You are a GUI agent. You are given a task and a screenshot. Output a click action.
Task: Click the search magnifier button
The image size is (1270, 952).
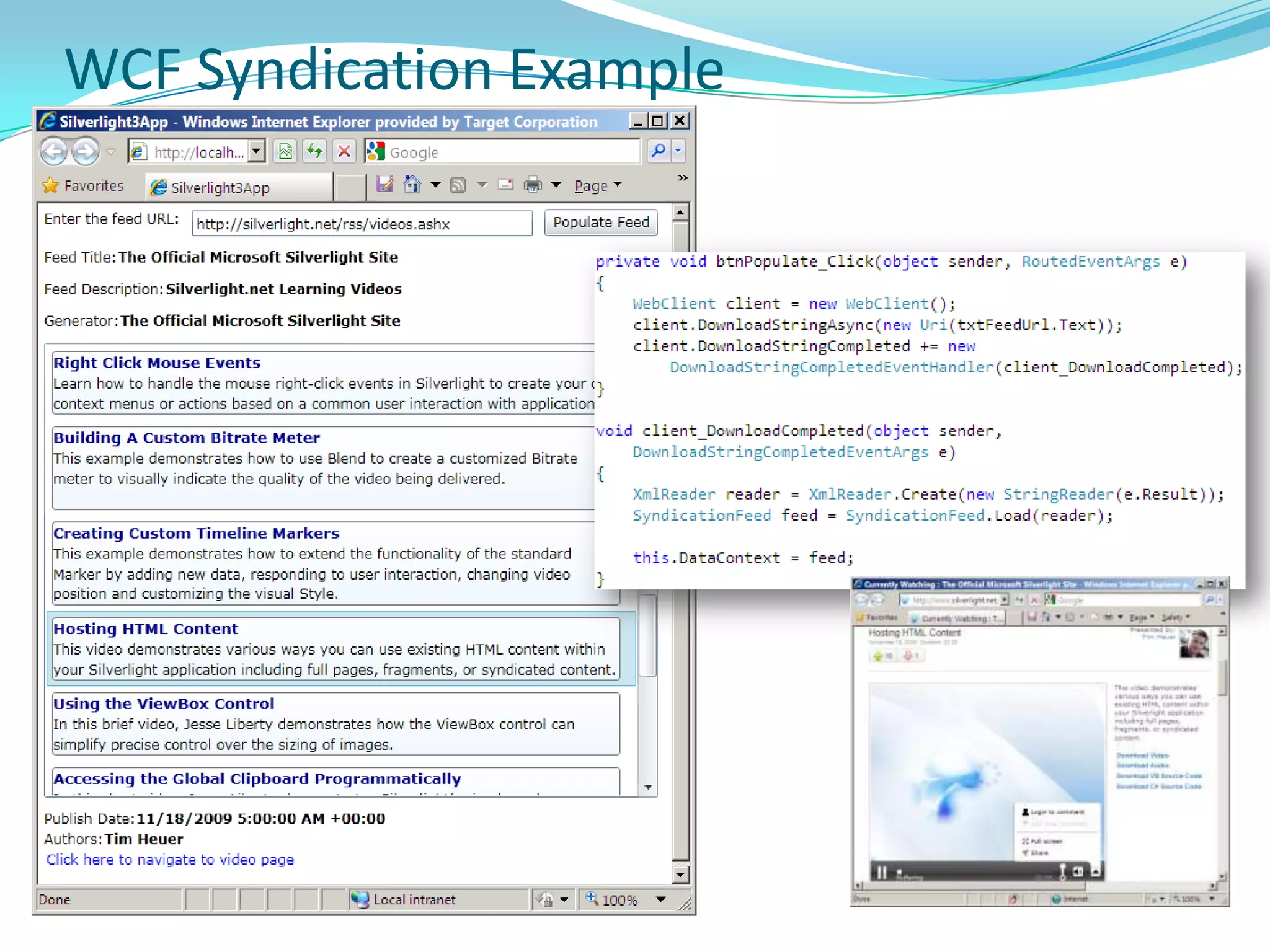point(659,151)
